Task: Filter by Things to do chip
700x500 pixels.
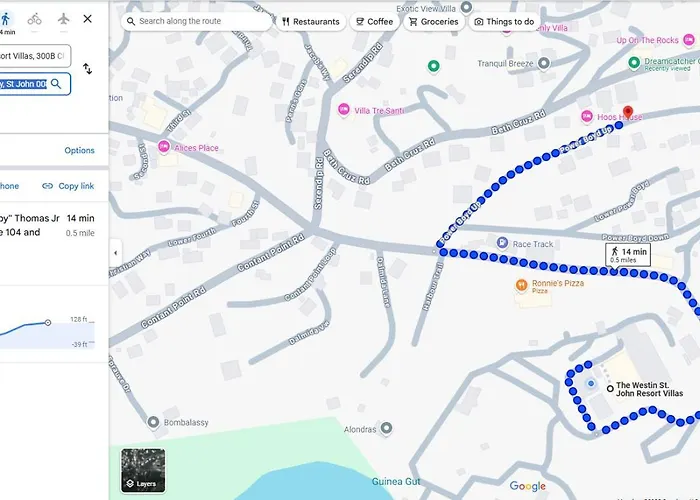Action: pos(504,21)
